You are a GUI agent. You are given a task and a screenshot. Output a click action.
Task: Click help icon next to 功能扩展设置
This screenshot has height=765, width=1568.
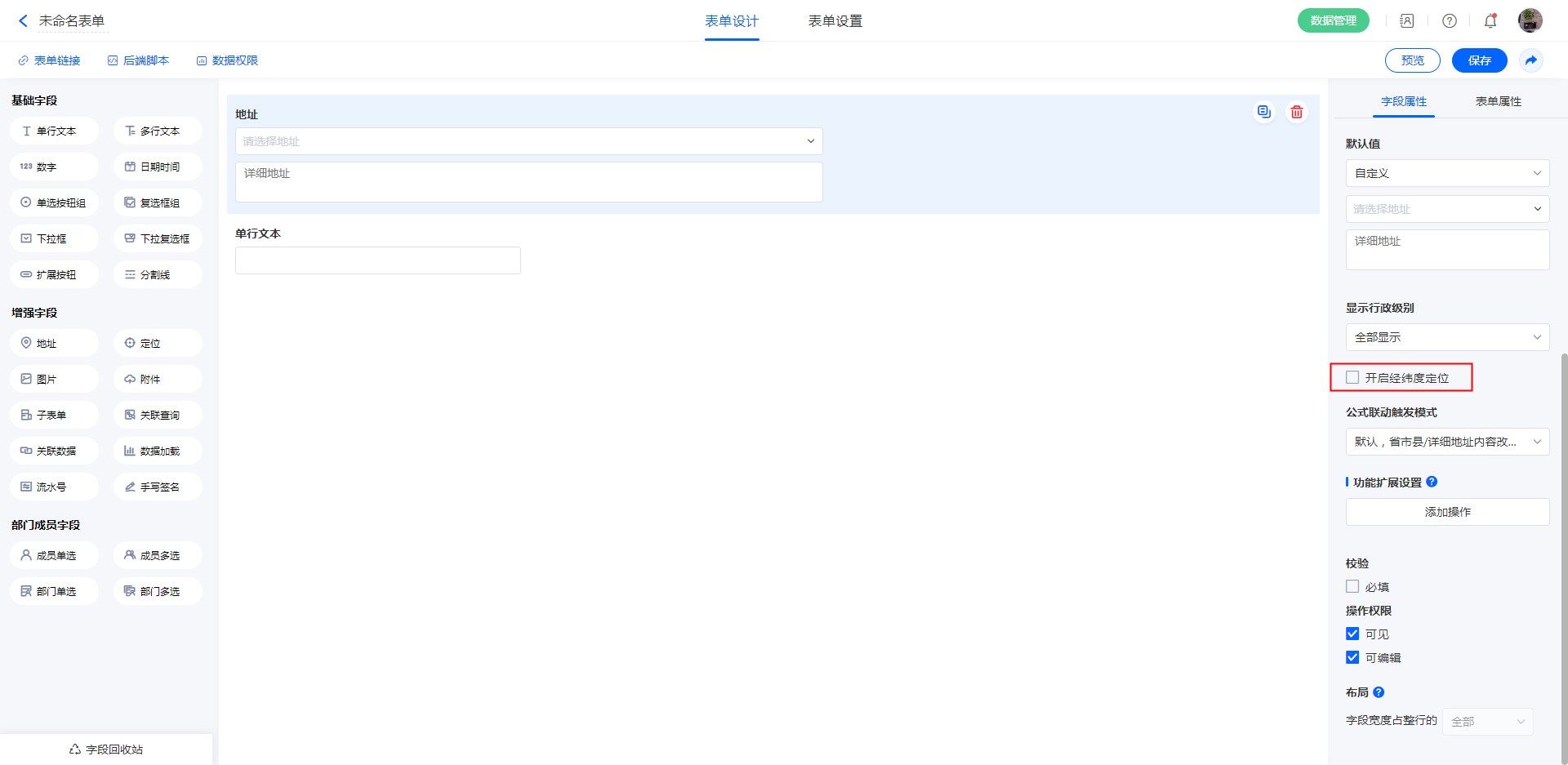point(1432,483)
